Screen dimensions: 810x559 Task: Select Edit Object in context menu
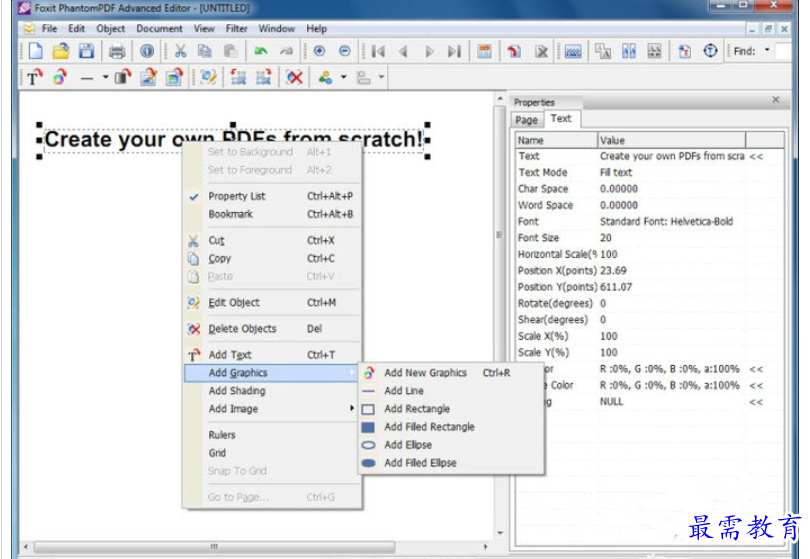point(272,303)
